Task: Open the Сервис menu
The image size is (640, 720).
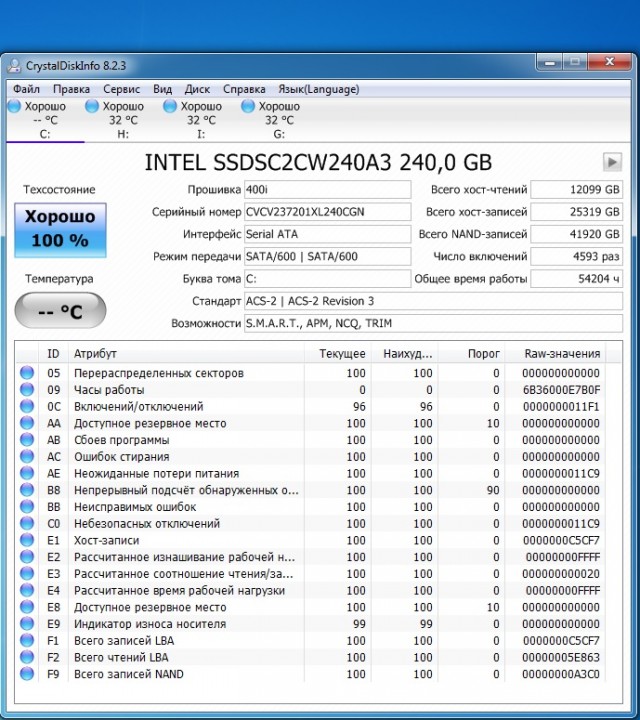Action: coord(121,89)
